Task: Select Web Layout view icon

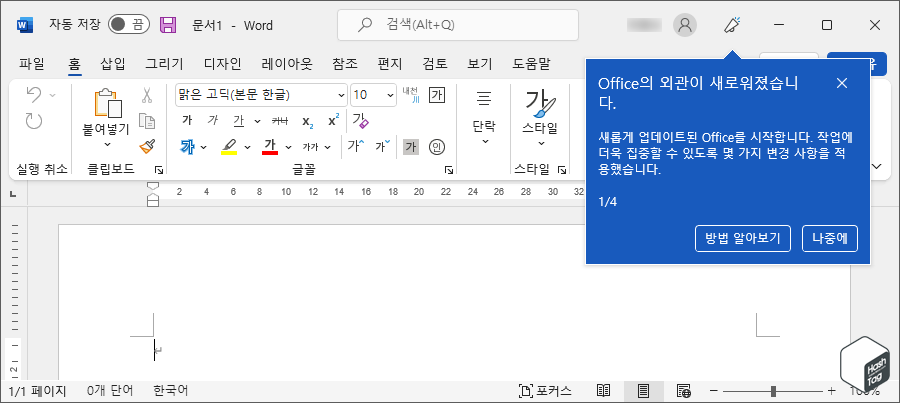Action: pyautogui.click(x=683, y=391)
